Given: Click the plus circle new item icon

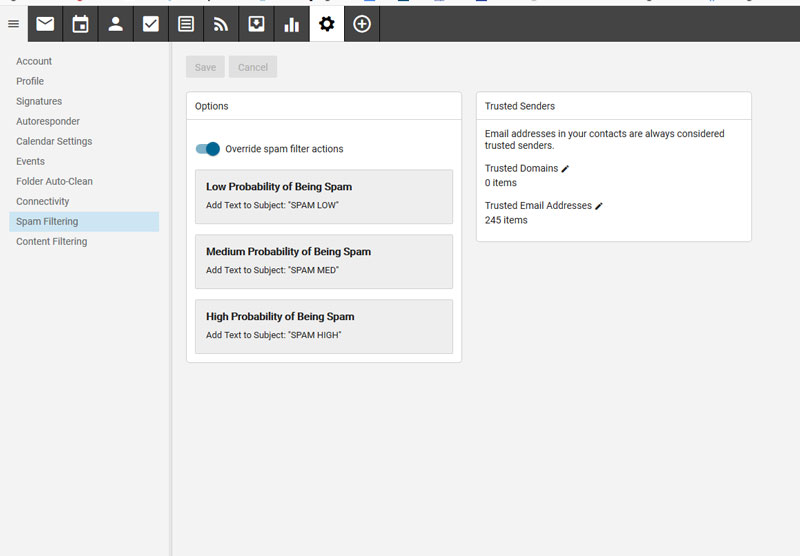Looking at the screenshot, I should (x=362, y=24).
